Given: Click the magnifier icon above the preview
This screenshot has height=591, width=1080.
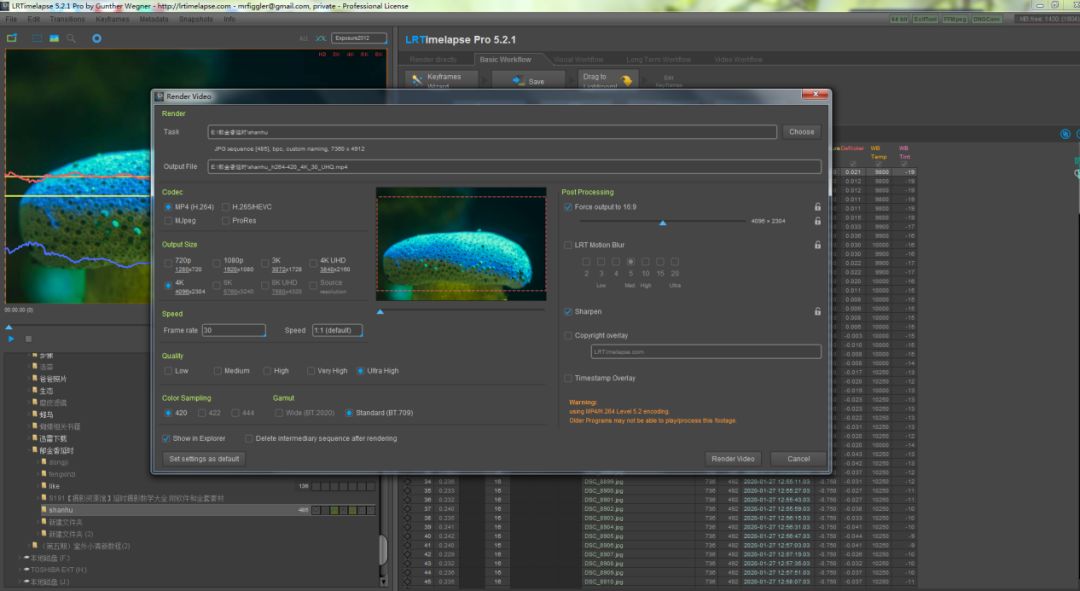Looking at the screenshot, I should tap(71, 39).
